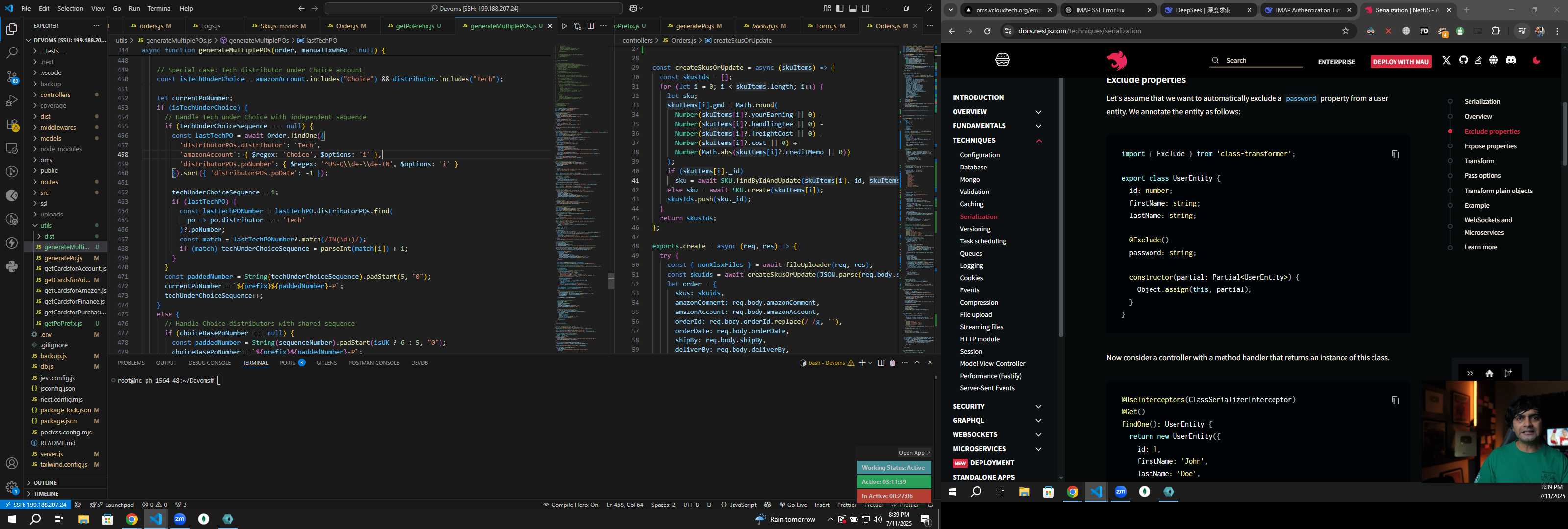
Task: Go back in VS Code navigation arrows
Action: click(301, 8)
